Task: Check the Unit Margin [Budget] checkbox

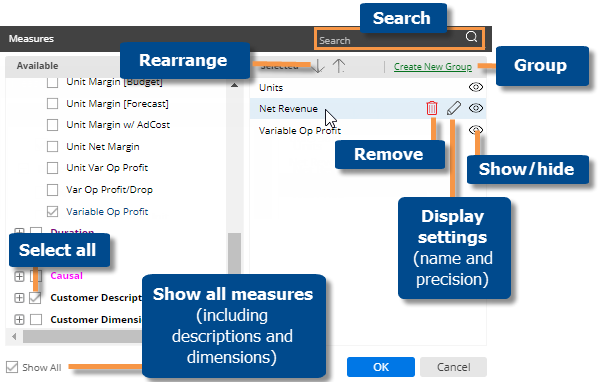Action: pyautogui.click(x=52, y=82)
